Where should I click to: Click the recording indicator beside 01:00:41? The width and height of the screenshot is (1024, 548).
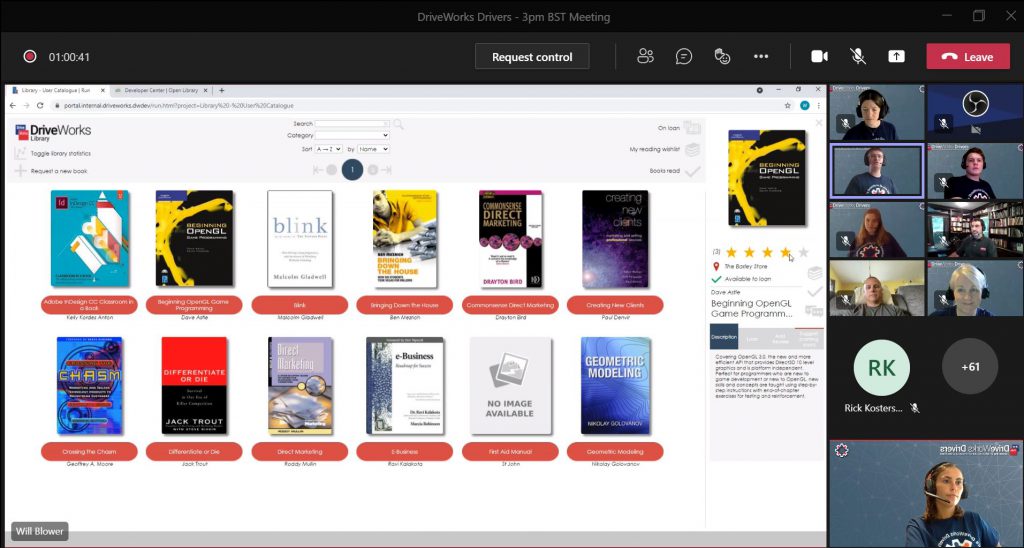(x=29, y=57)
